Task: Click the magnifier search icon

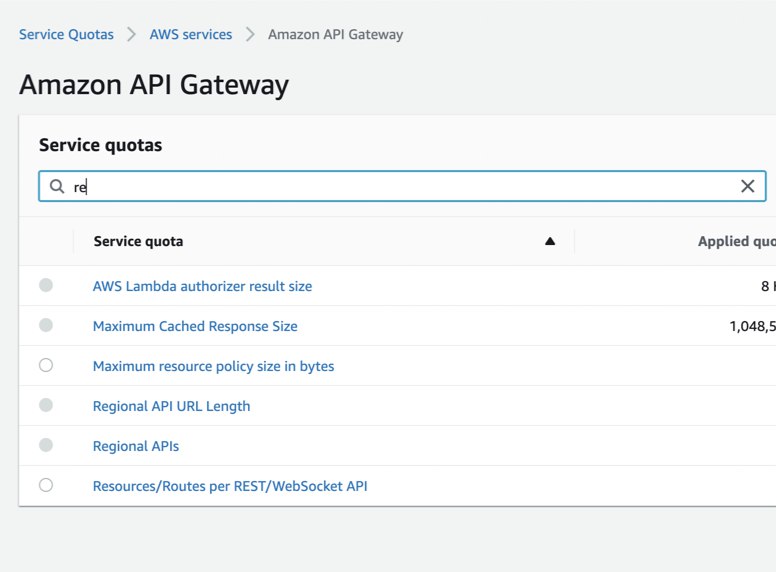Action: click(x=57, y=186)
